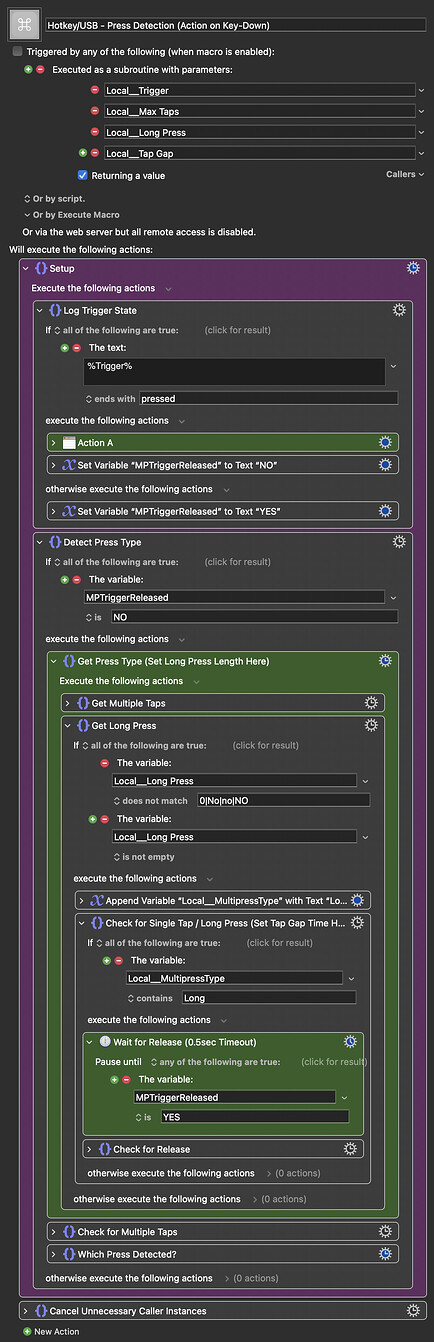This screenshot has width=434, height=1342.
Task: Open gear menu for Action A
Action: (x=385, y=442)
